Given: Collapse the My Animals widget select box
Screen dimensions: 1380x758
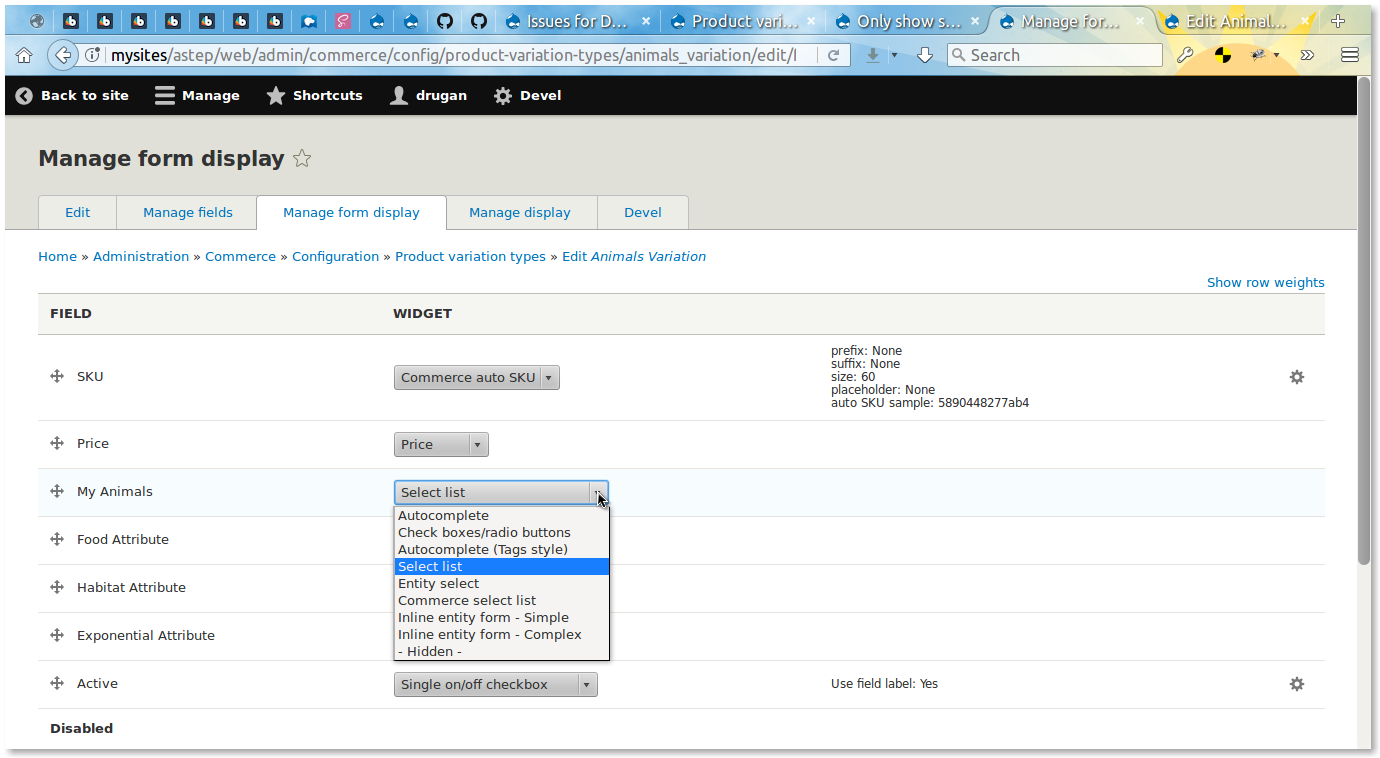Looking at the screenshot, I should (501, 492).
